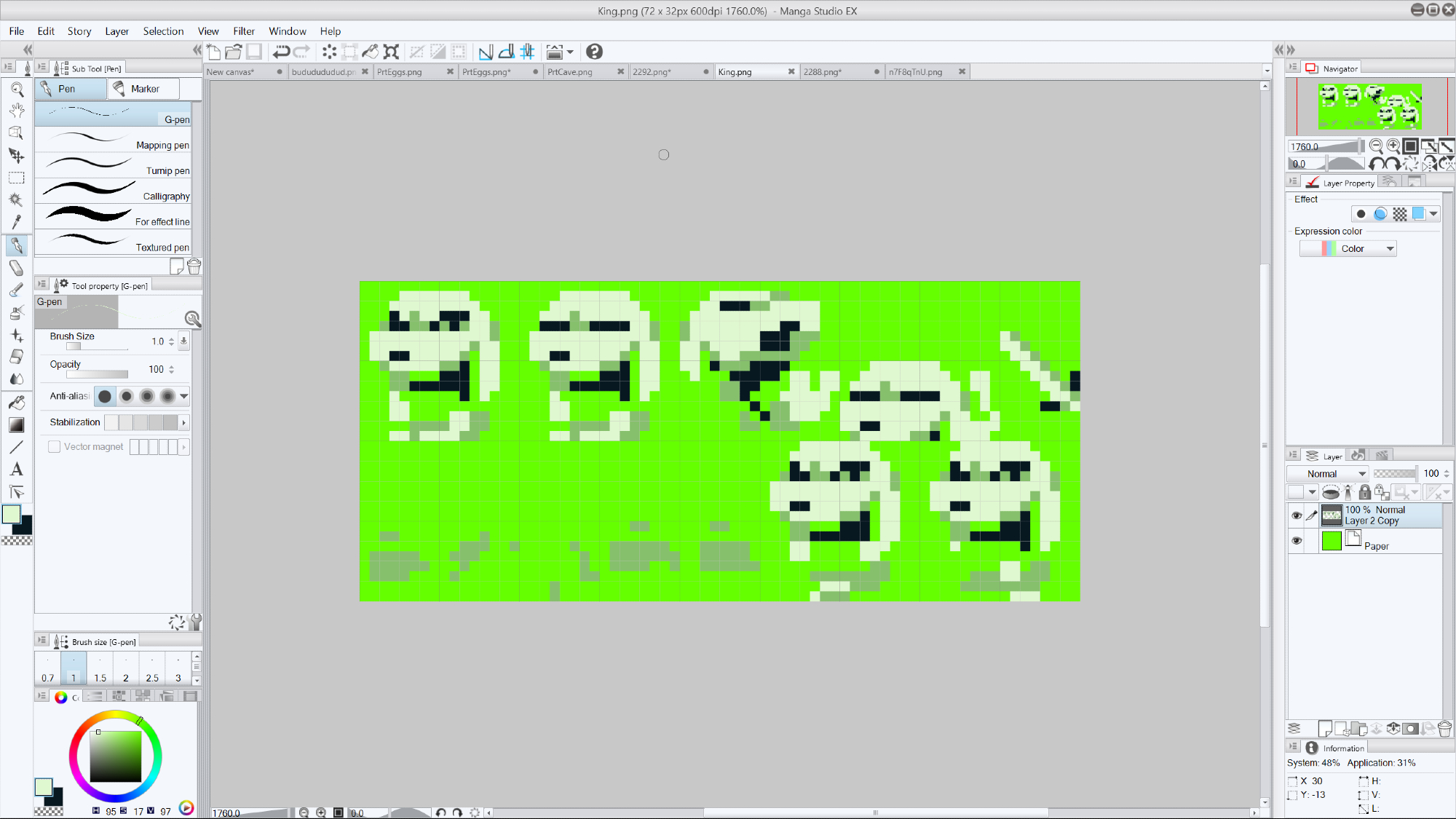1456x819 pixels.
Task: Open the Help question mark icon
Action: pyautogui.click(x=594, y=52)
